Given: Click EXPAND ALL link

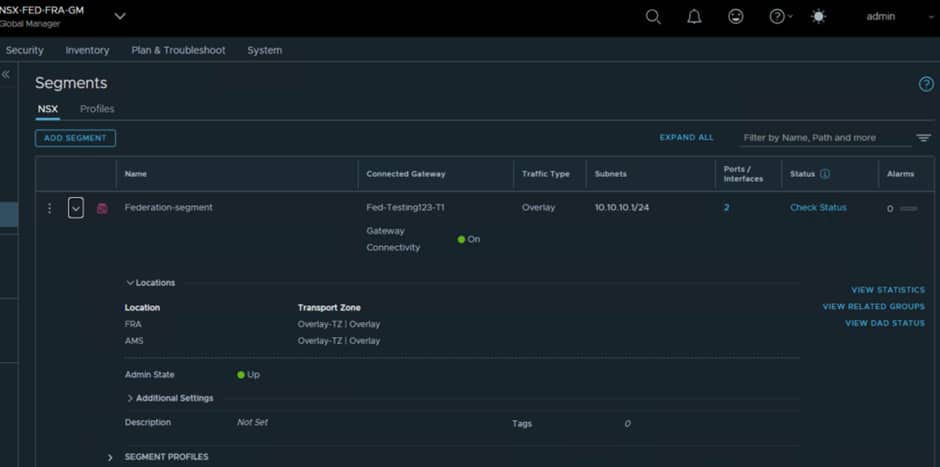Looking at the screenshot, I should [686, 137].
